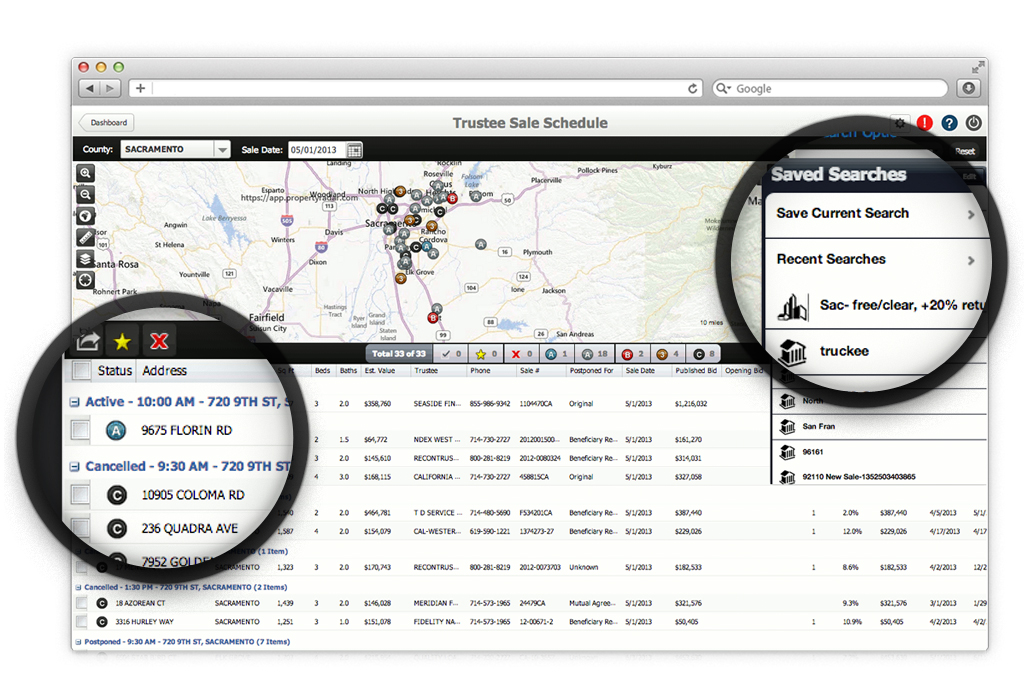The width and height of the screenshot is (1024, 700).
Task: Click the red X remove icon
Action: coord(158,342)
